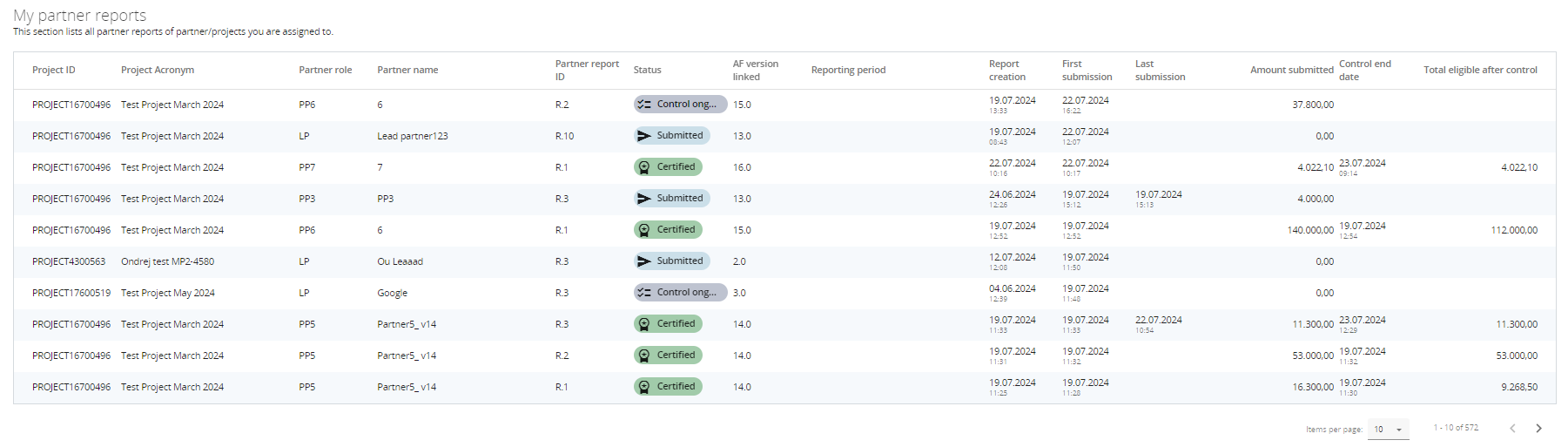Select Test Project May 2024 acronym
The image size is (1568, 447).
click(x=168, y=293)
